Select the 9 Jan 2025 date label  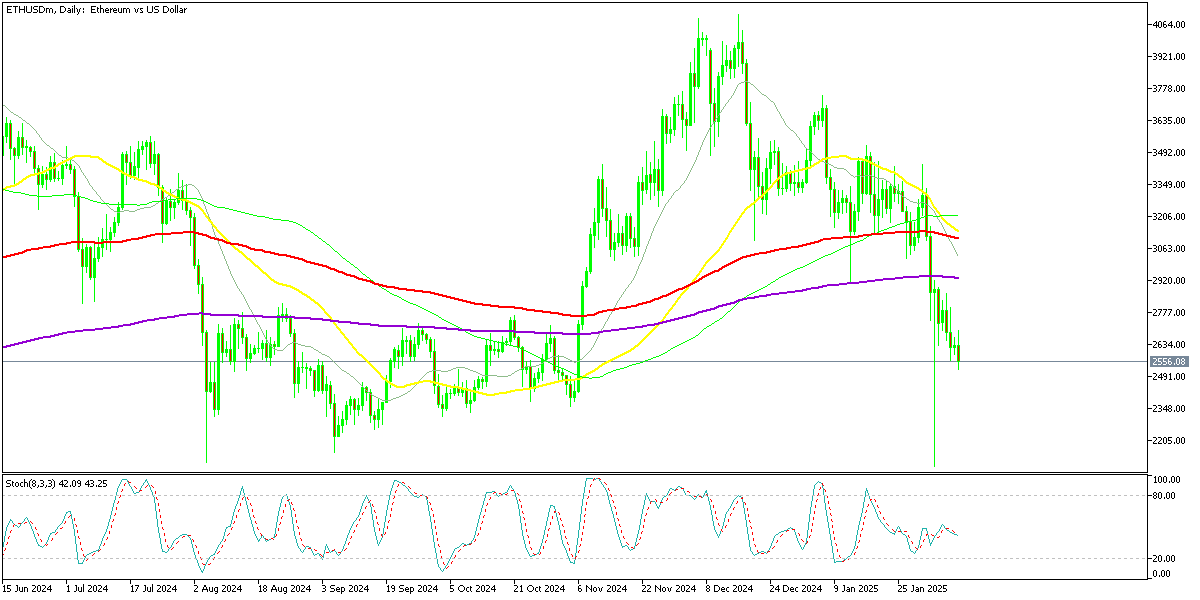(x=857, y=589)
